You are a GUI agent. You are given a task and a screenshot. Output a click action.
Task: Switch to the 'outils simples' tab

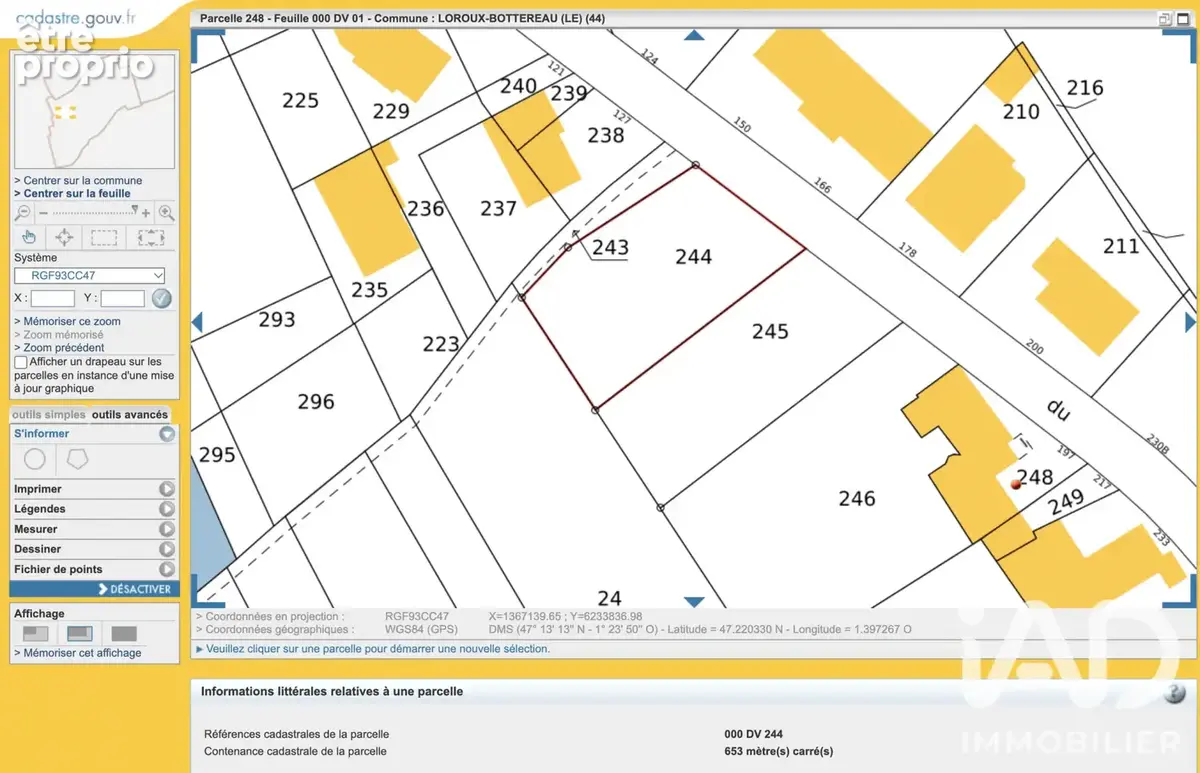pos(49,414)
